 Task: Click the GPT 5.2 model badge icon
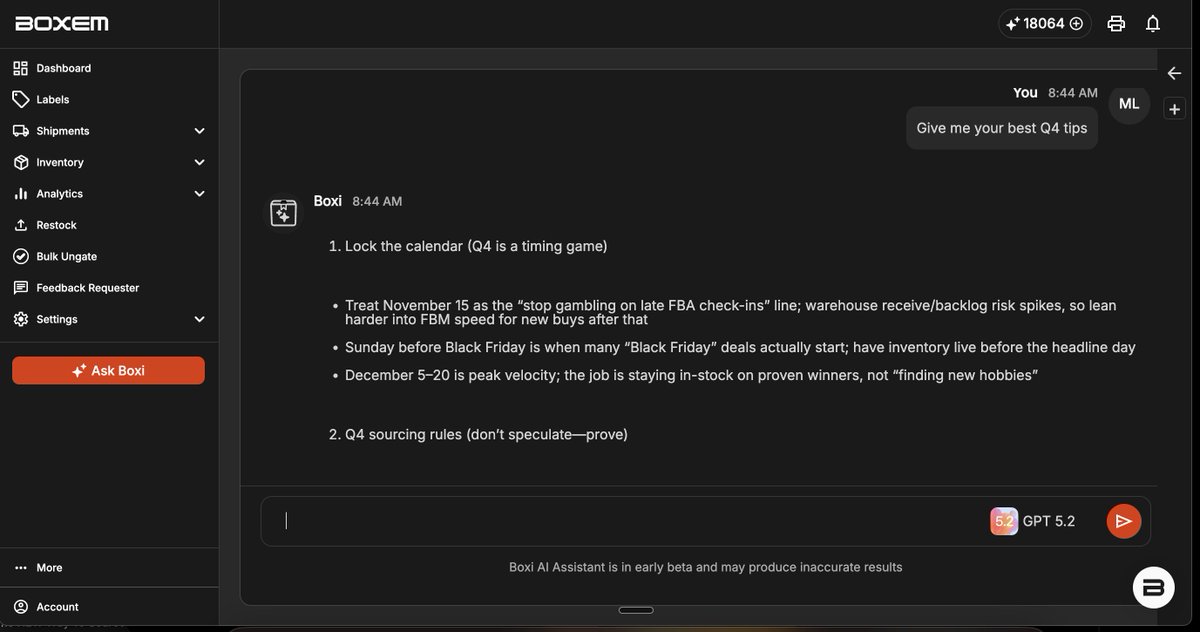point(1004,521)
